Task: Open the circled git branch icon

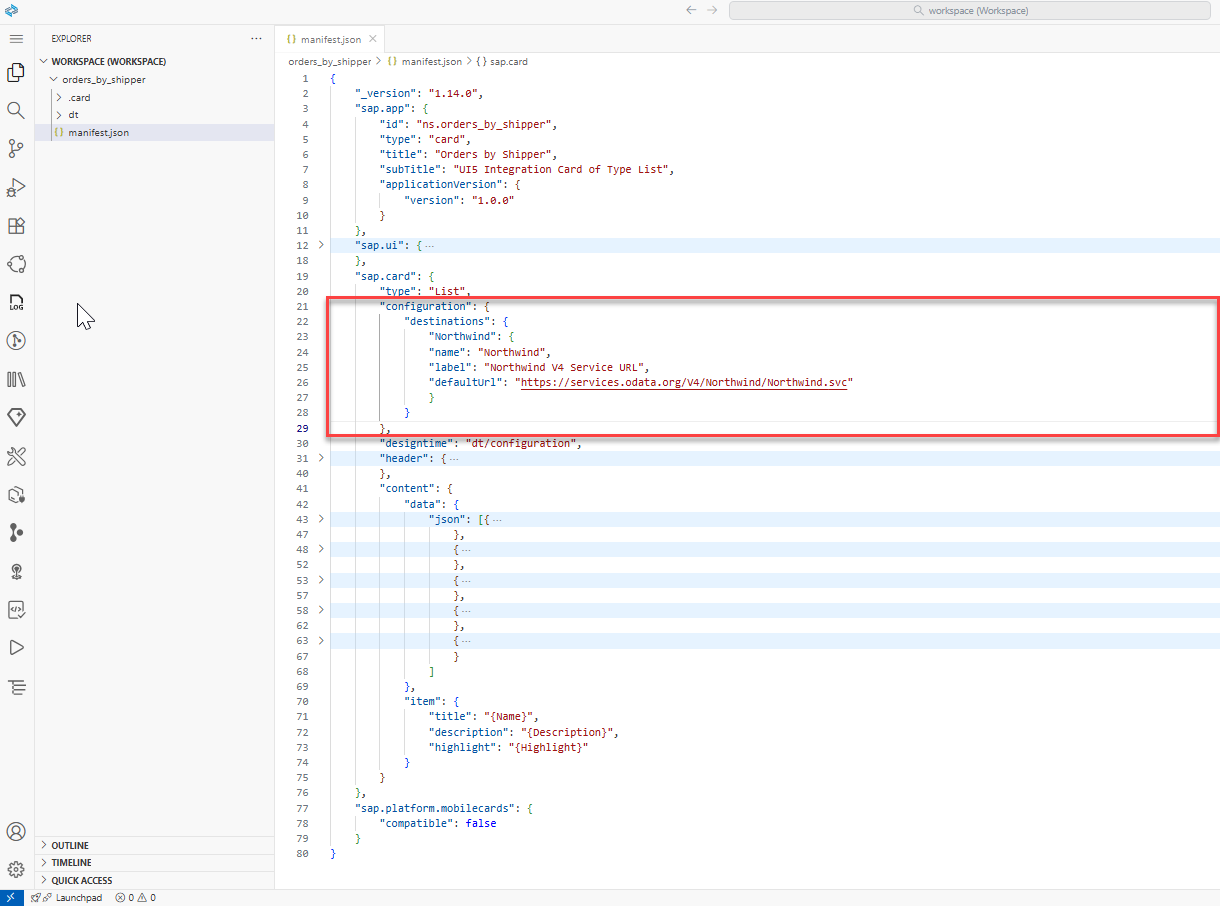Action: point(16,341)
